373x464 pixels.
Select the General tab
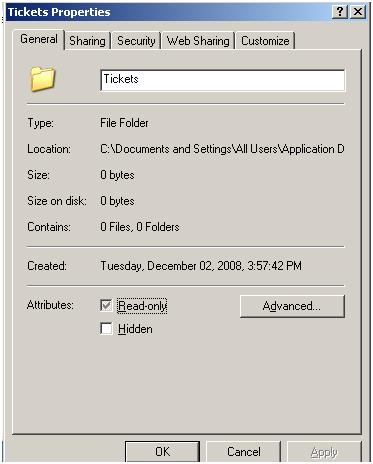(39, 39)
